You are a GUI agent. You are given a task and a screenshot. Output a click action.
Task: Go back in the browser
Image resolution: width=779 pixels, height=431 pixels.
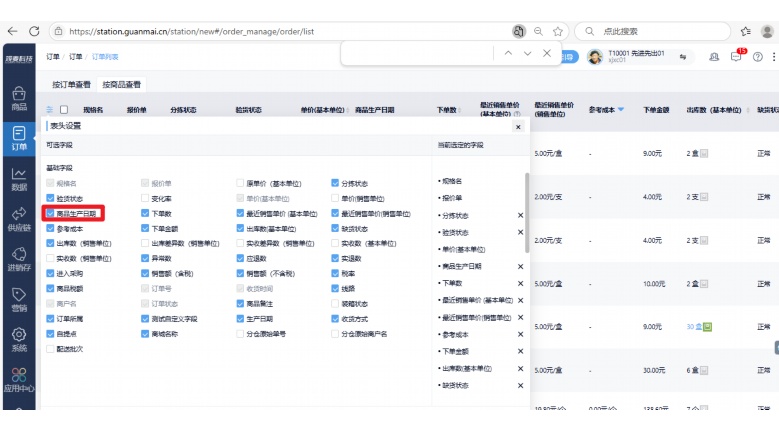12,31
